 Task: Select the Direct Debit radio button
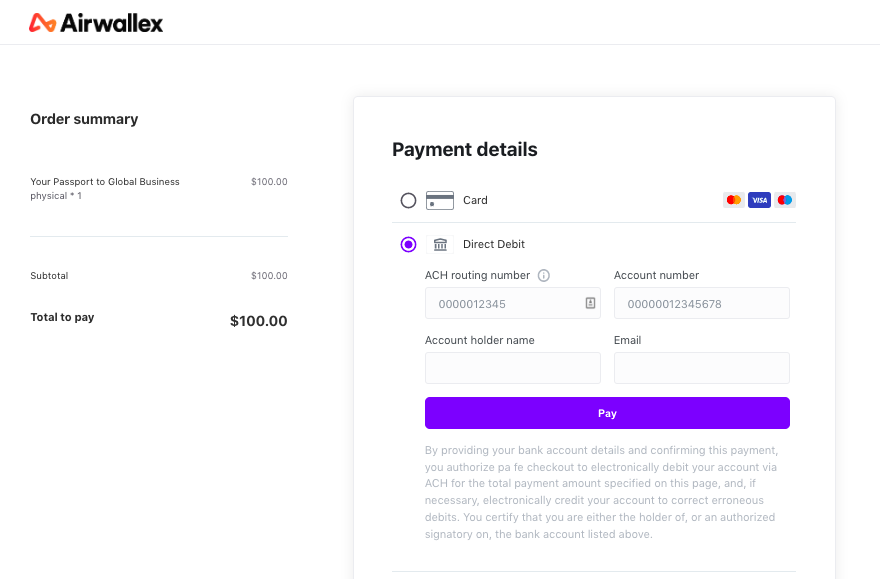click(x=408, y=245)
